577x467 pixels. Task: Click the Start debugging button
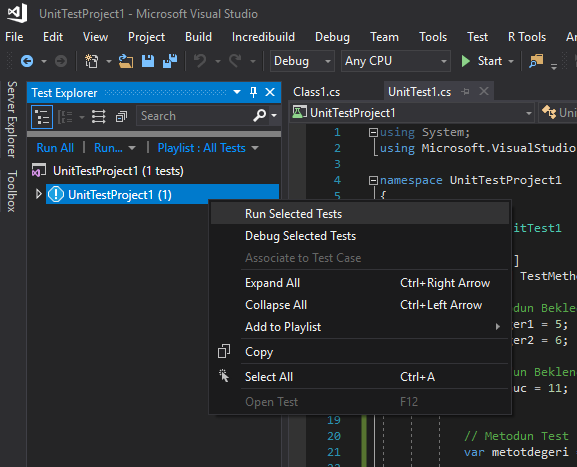(482, 61)
